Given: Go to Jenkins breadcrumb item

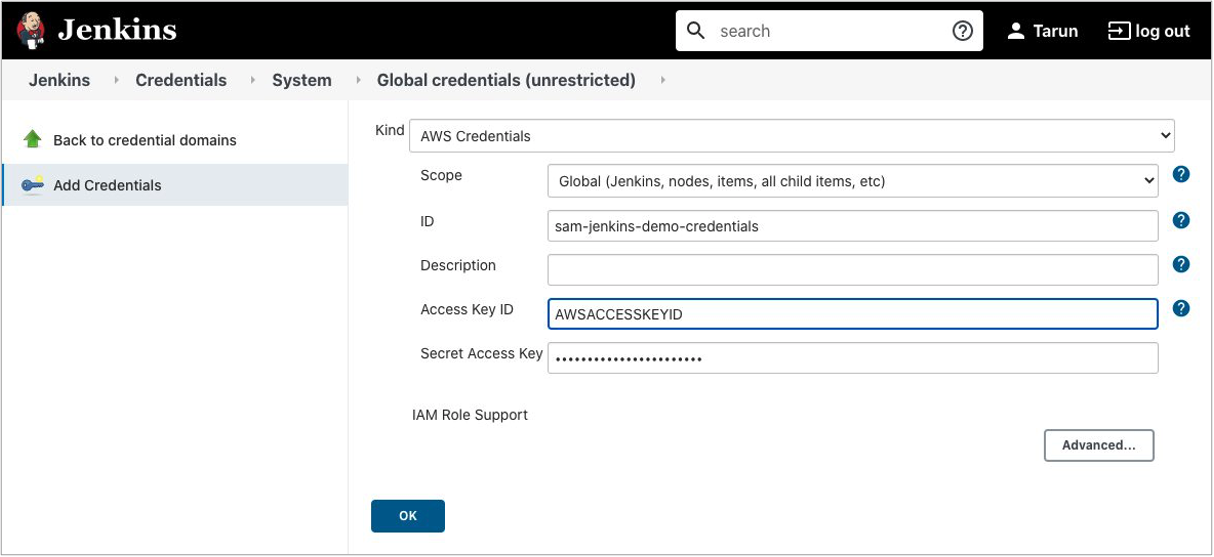Looking at the screenshot, I should tap(59, 80).
